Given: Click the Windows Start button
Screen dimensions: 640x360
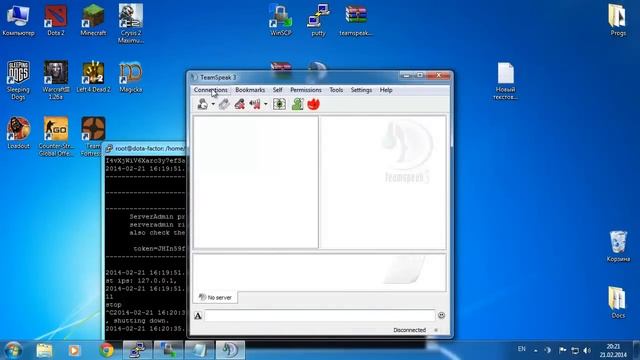Looking at the screenshot, I should point(13,350).
